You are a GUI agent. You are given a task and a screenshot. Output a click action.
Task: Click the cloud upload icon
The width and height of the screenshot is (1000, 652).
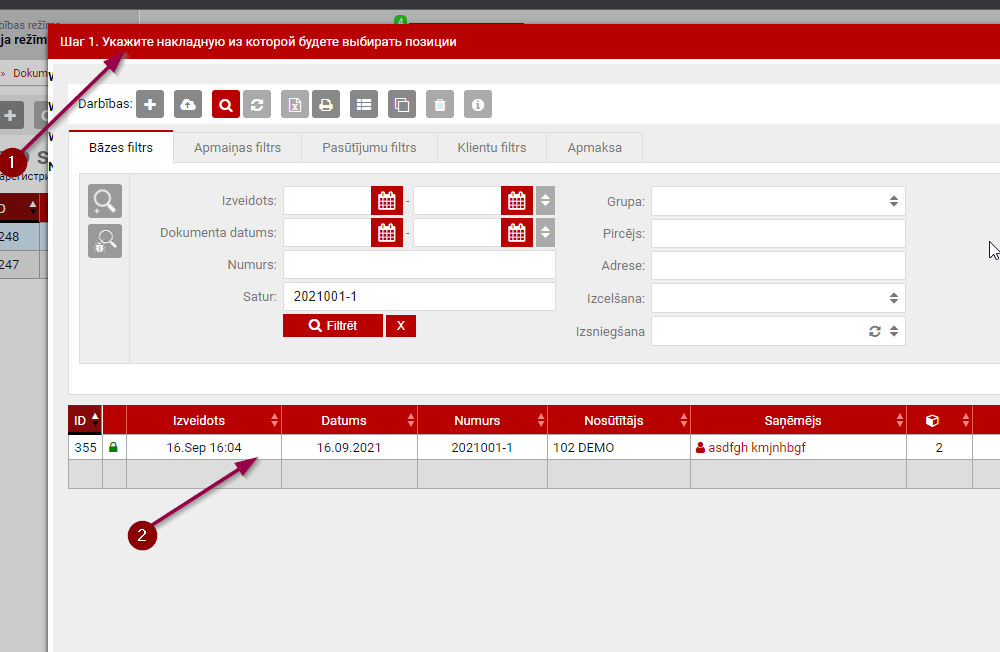pos(188,104)
